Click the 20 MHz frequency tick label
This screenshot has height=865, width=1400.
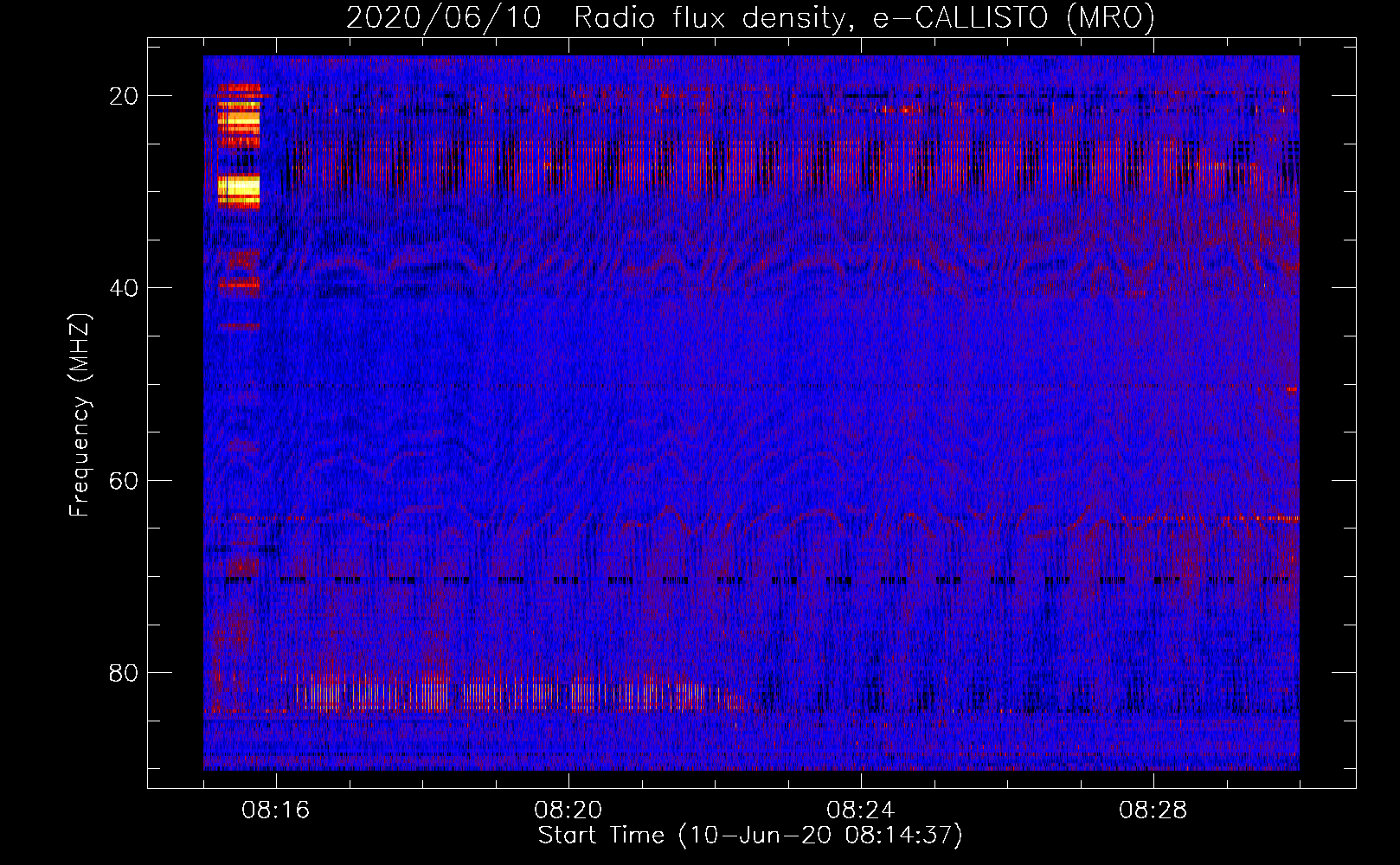coord(124,96)
